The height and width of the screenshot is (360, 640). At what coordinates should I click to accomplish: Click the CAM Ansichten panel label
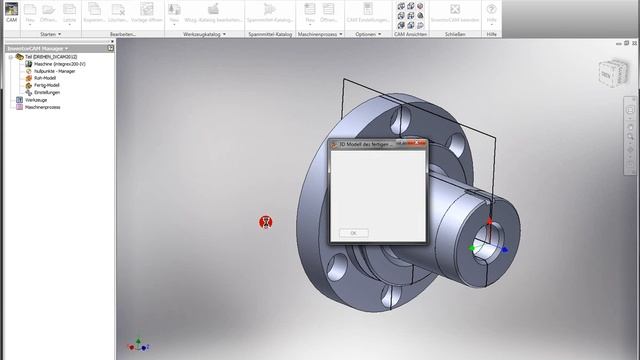click(410, 34)
